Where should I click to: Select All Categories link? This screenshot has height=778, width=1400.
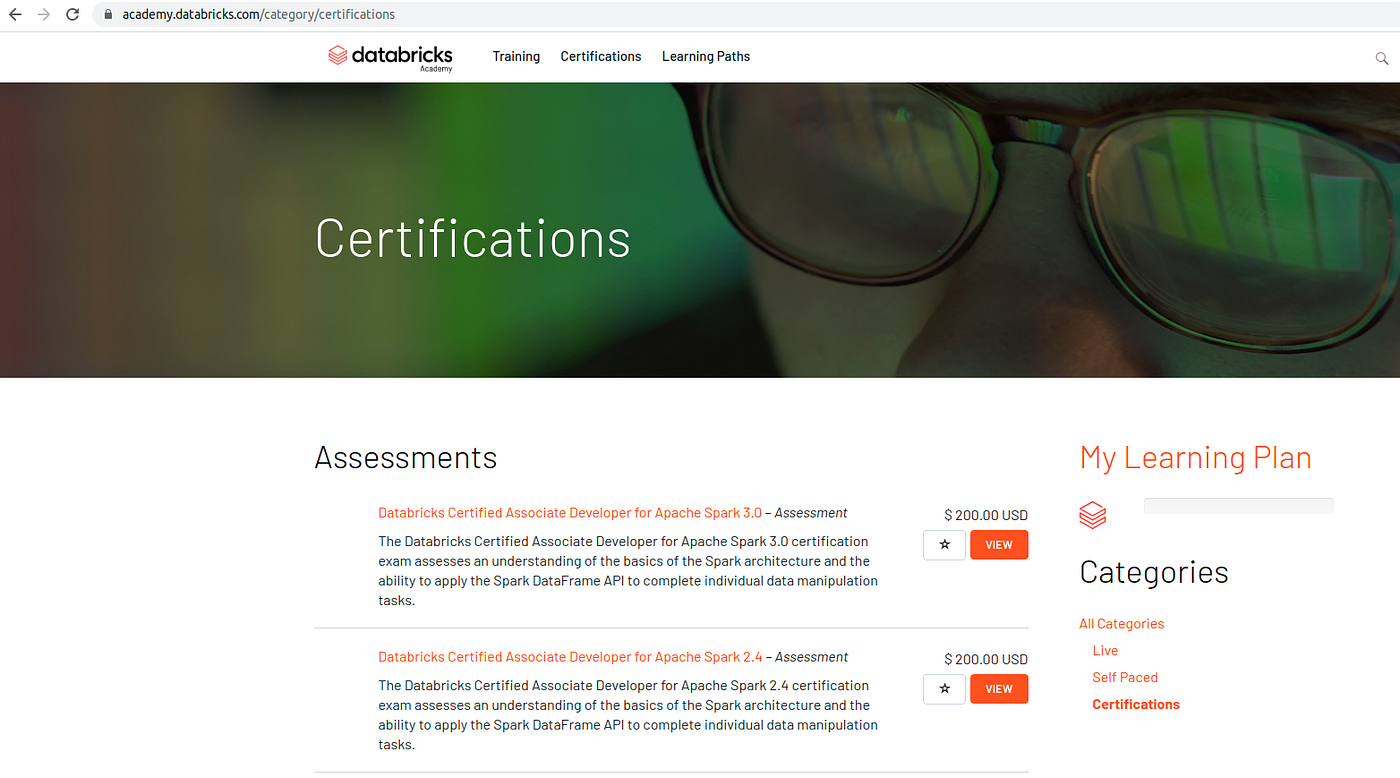pos(1122,624)
